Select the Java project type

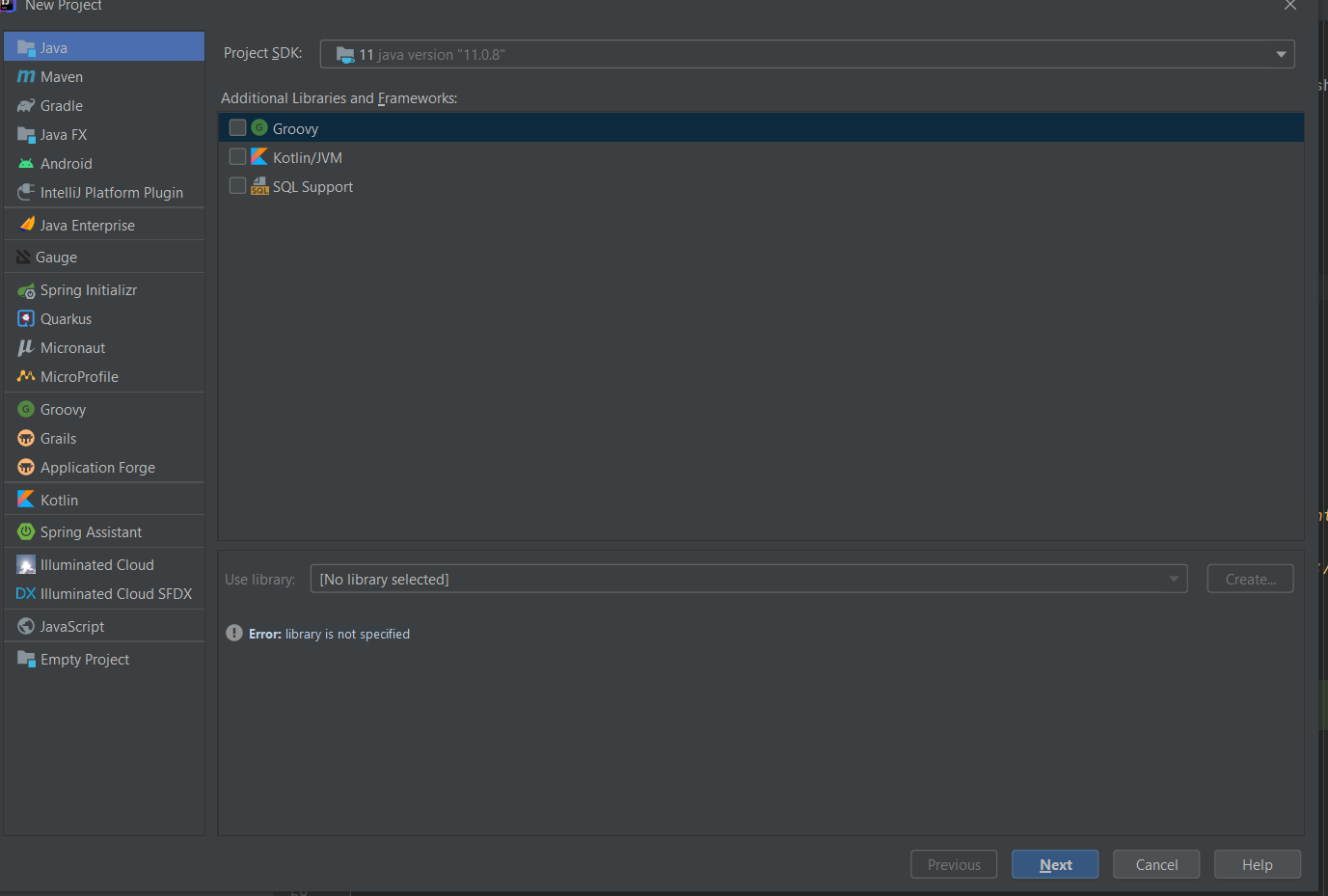pyautogui.click(x=104, y=47)
